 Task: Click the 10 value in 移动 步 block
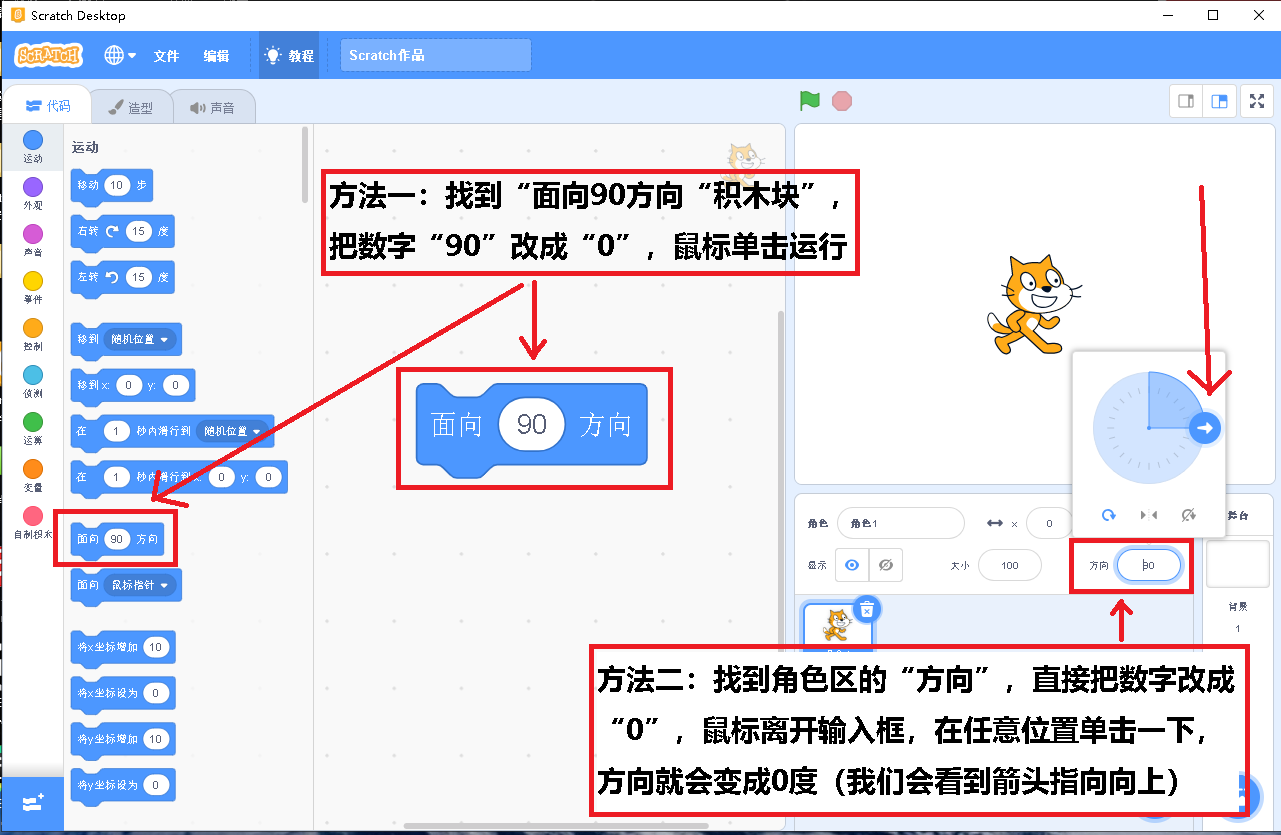click(118, 185)
